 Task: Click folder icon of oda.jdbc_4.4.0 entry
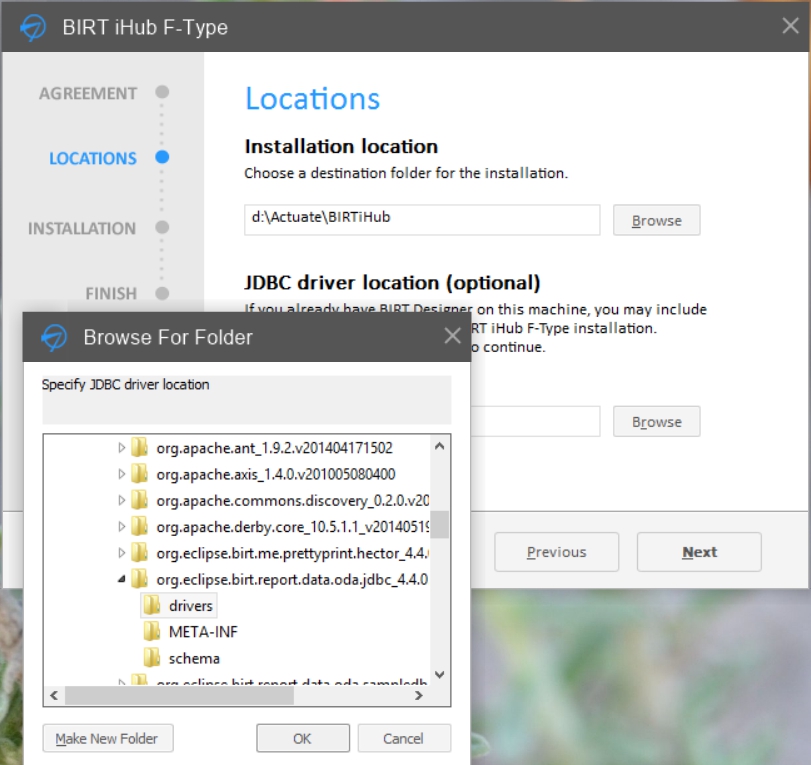(x=140, y=579)
